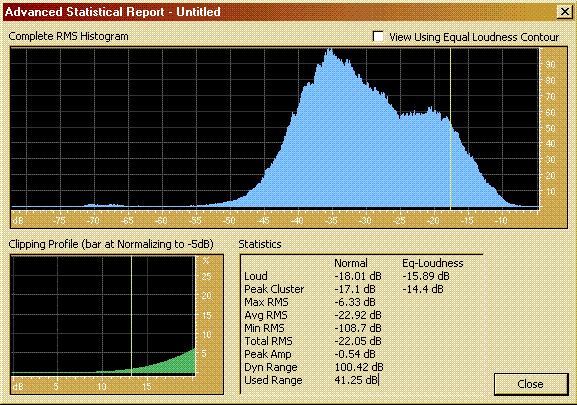The height and width of the screenshot is (405, 577).
Task: Click the green clipping profile curve
Action: (x=173, y=364)
